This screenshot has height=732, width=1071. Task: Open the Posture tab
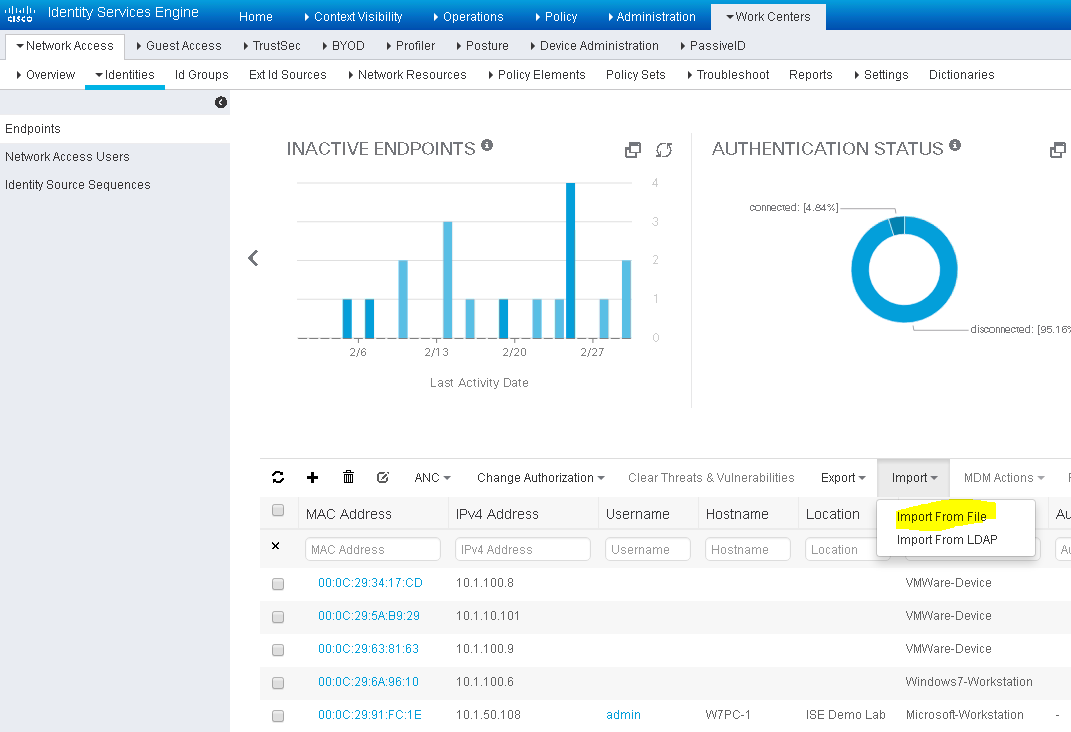click(x=482, y=46)
